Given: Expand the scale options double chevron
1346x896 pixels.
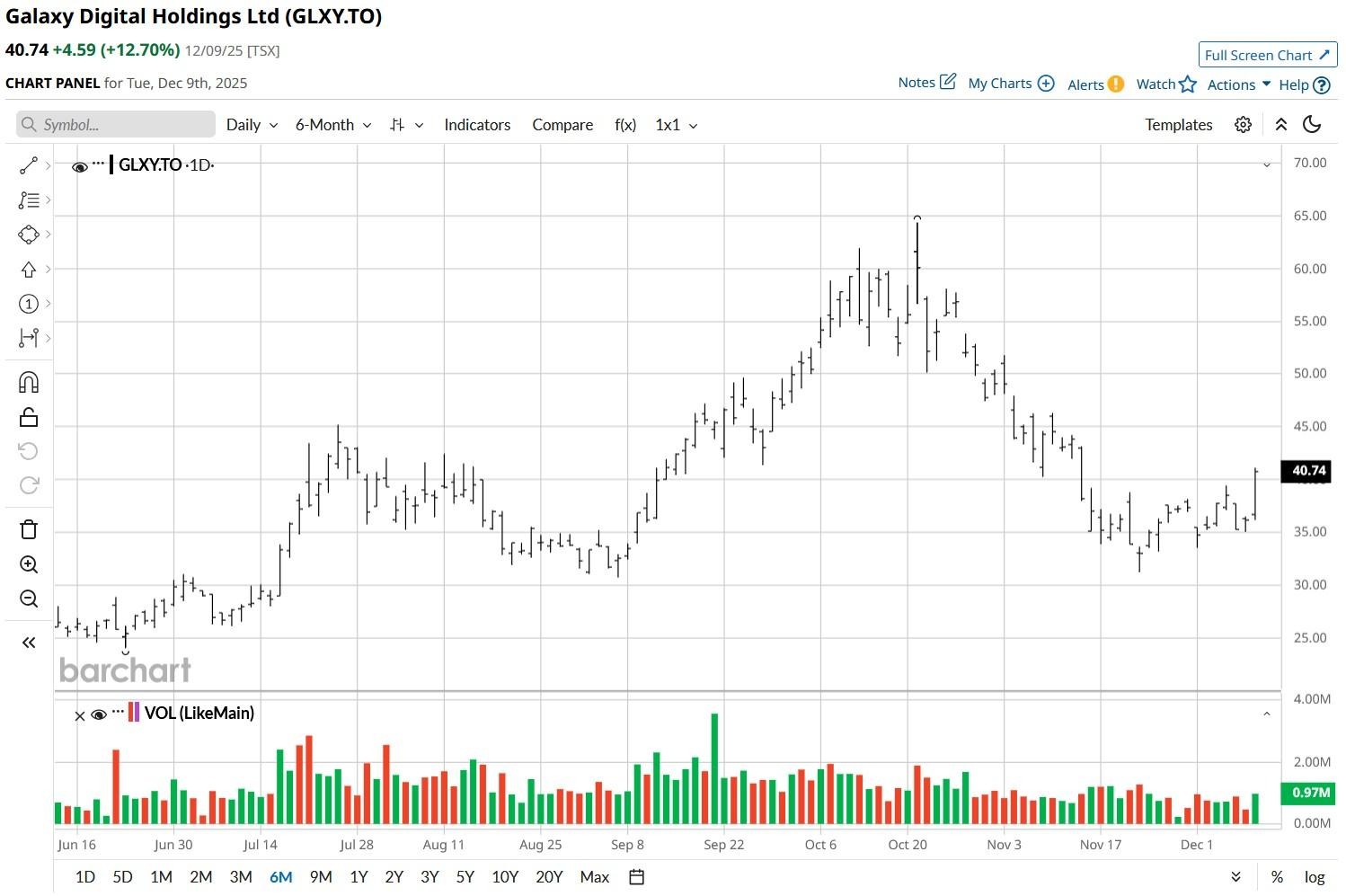Looking at the screenshot, I should tap(1235, 877).
